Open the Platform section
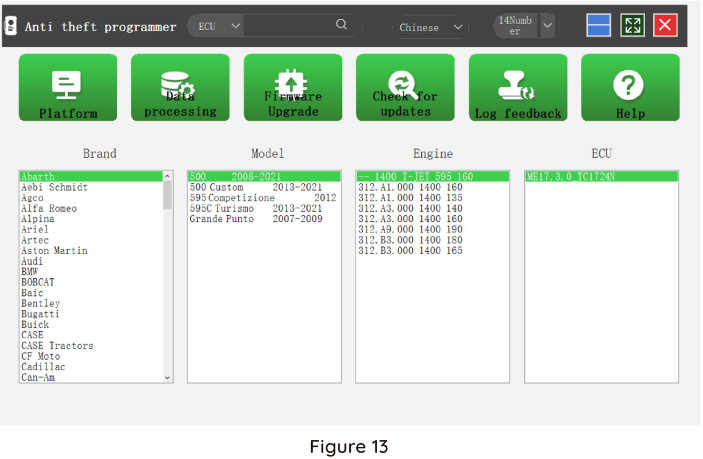 (68, 87)
